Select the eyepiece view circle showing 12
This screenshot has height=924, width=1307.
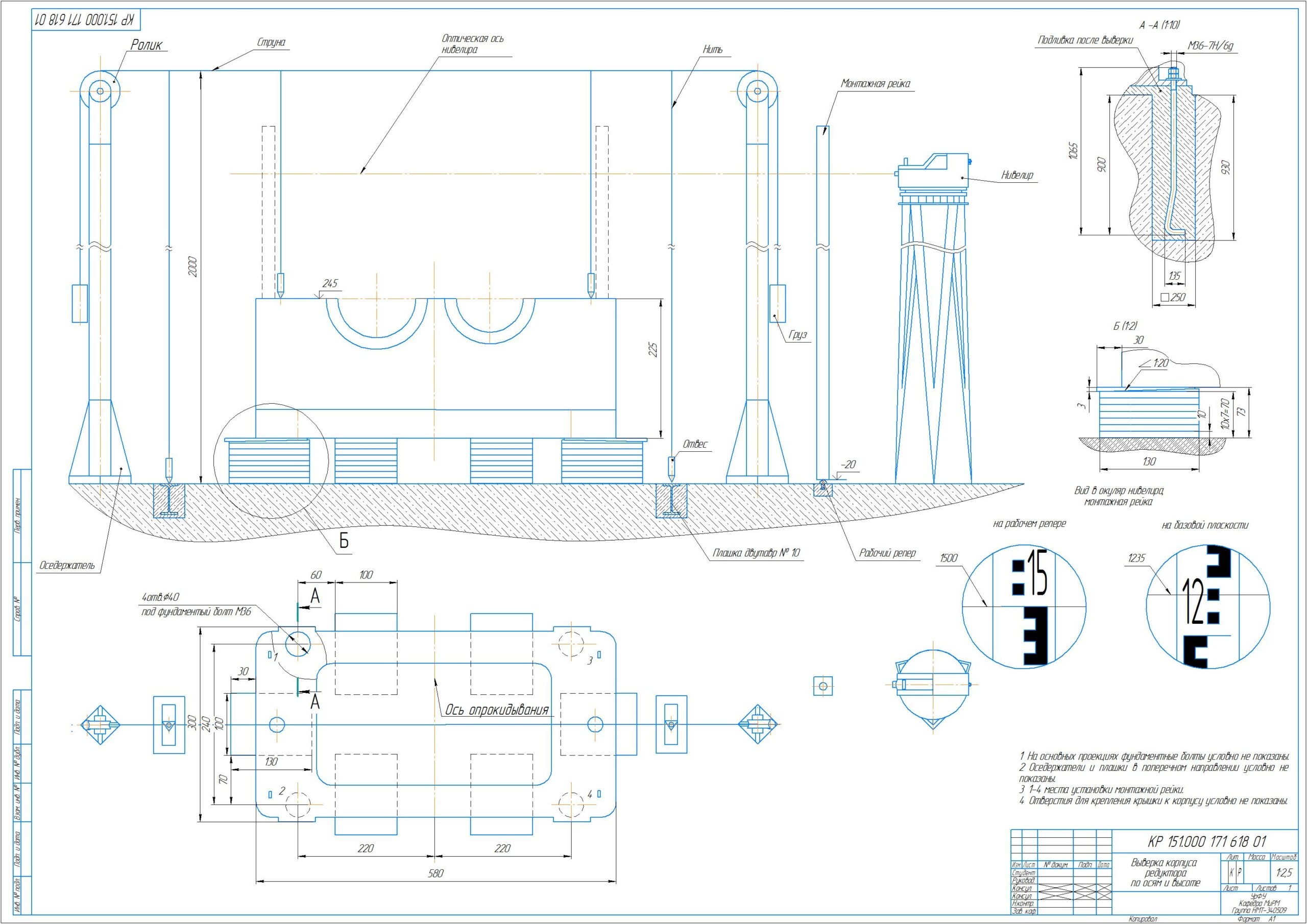click(1207, 606)
